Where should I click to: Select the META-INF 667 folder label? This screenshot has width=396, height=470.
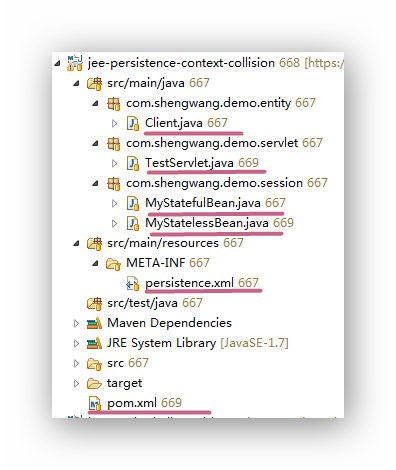168,263
